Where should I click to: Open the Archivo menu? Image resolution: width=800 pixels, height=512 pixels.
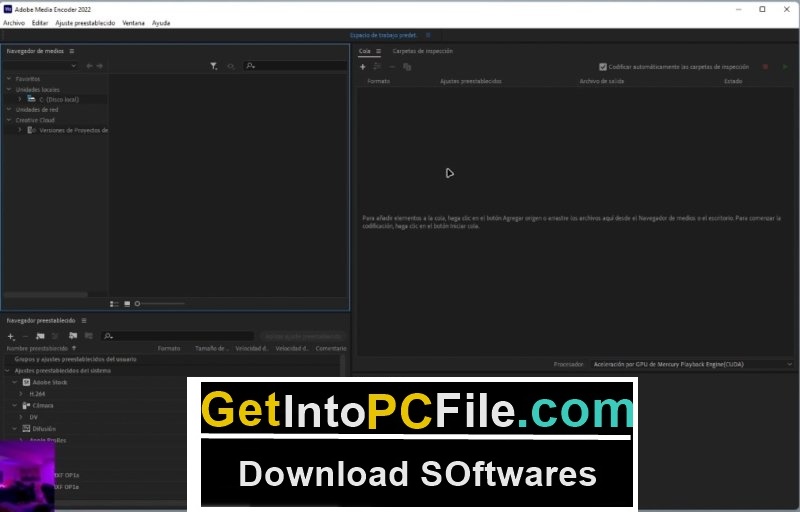tap(14, 23)
